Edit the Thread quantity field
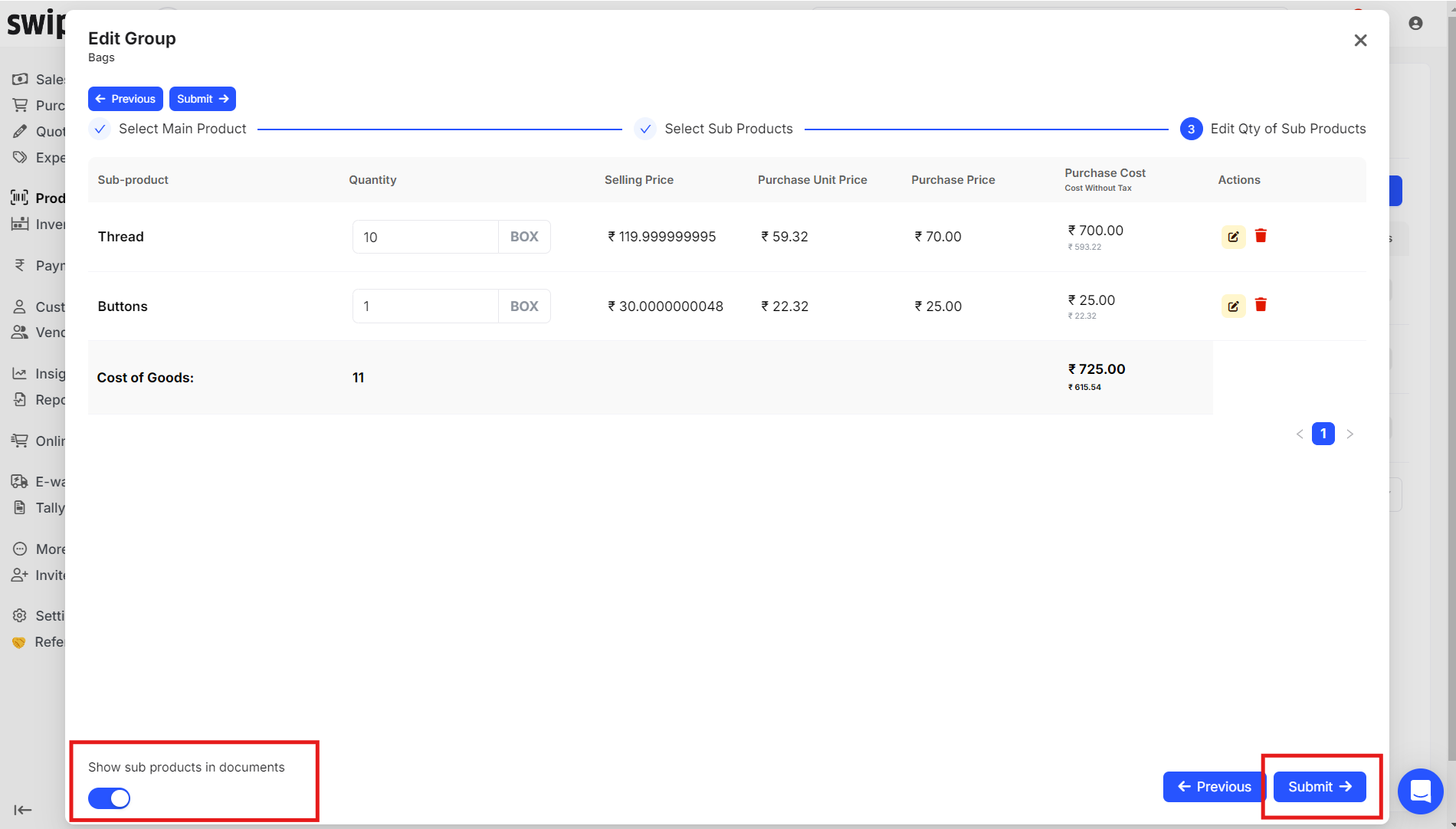1456x829 pixels. point(425,237)
